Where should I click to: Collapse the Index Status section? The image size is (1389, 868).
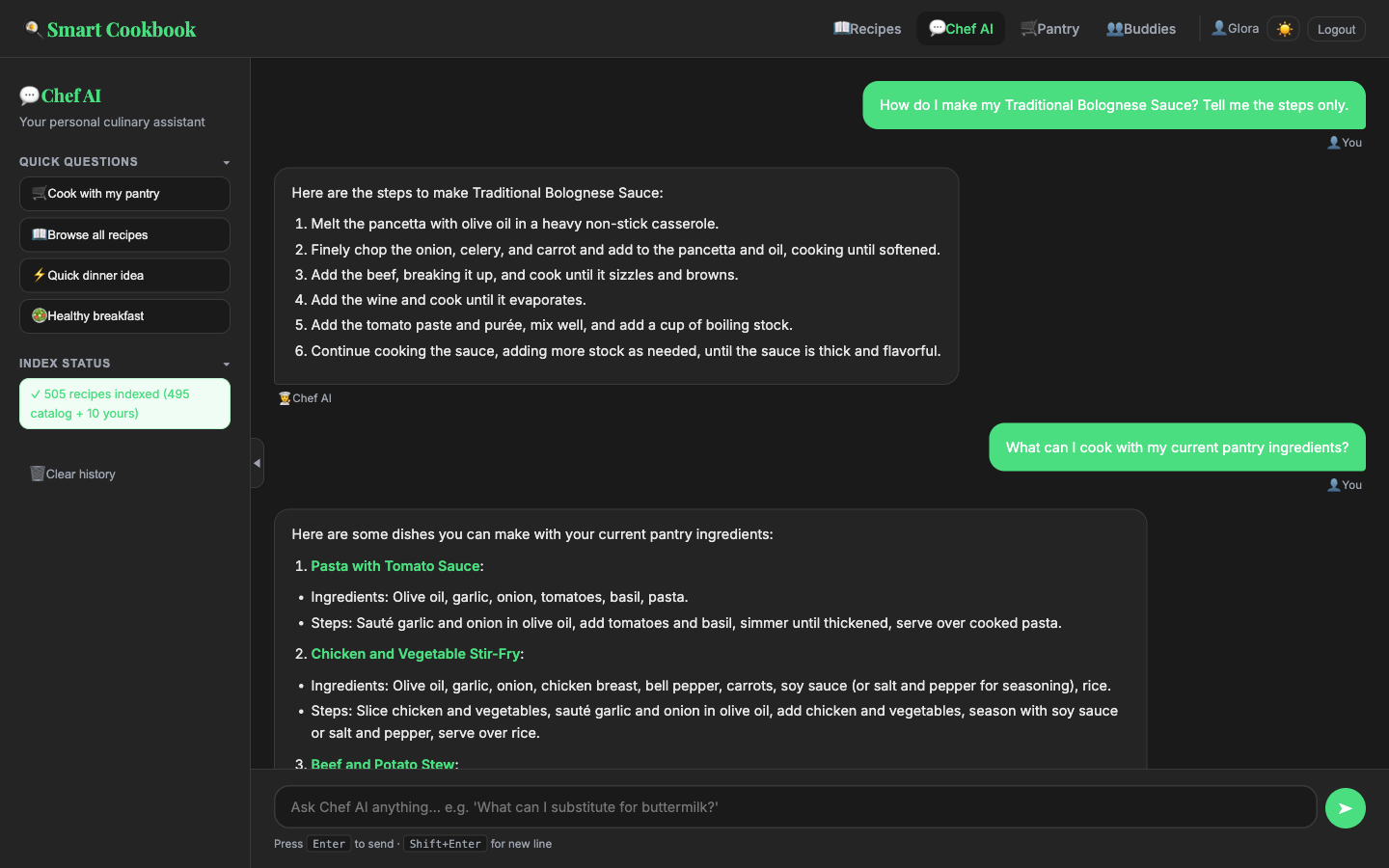[x=227, y=364]
